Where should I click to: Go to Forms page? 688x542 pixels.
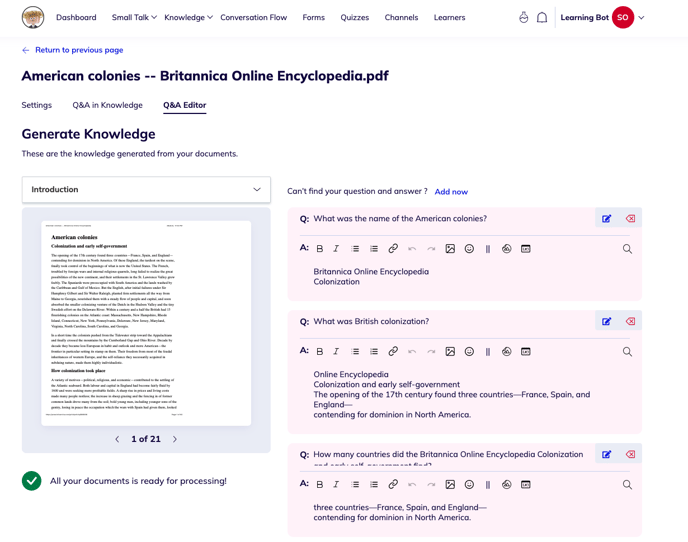[x=314, y=18]
